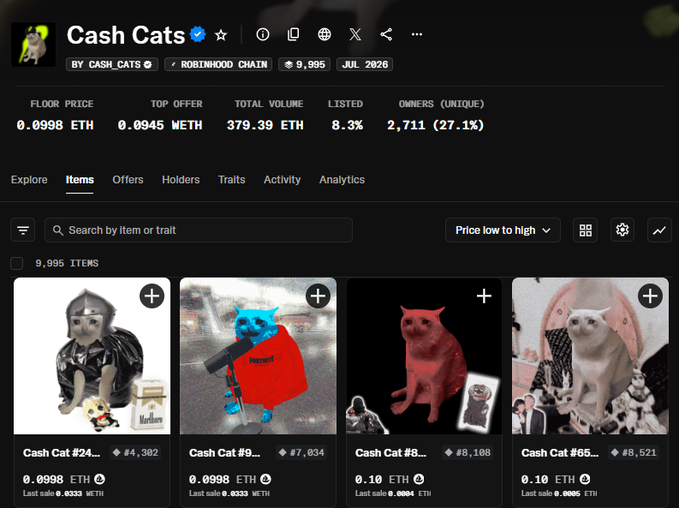Click Last sale 0.0004 ETH text
The image size is (679, 508).
[393, 493]
